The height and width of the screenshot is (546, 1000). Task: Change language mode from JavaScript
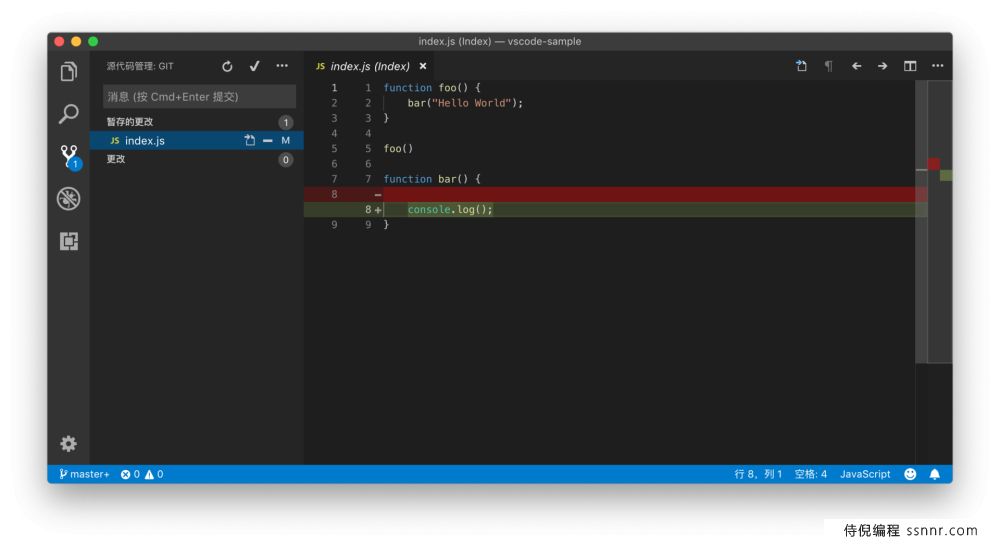[x=865, y=474]
